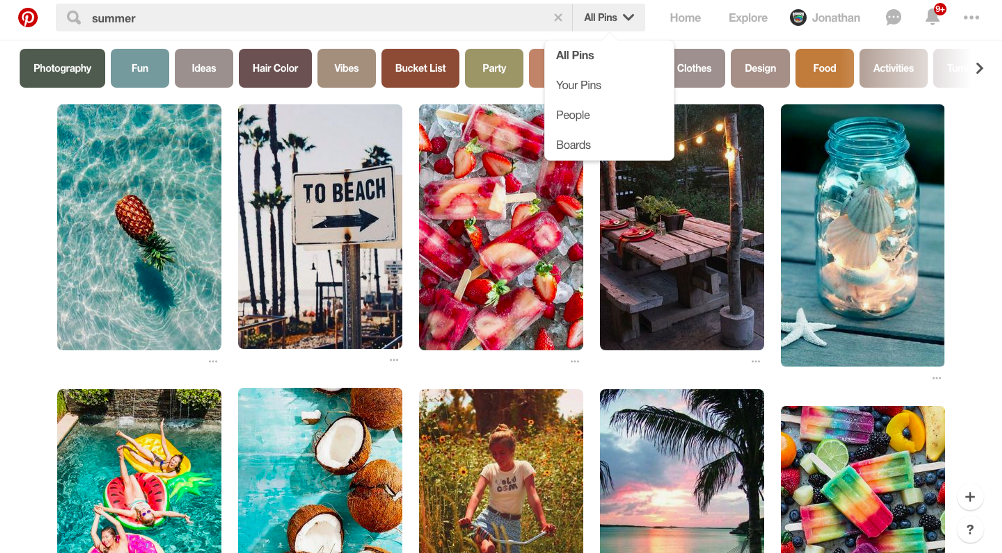Open the three-dot menu in header

click(971, 18)
